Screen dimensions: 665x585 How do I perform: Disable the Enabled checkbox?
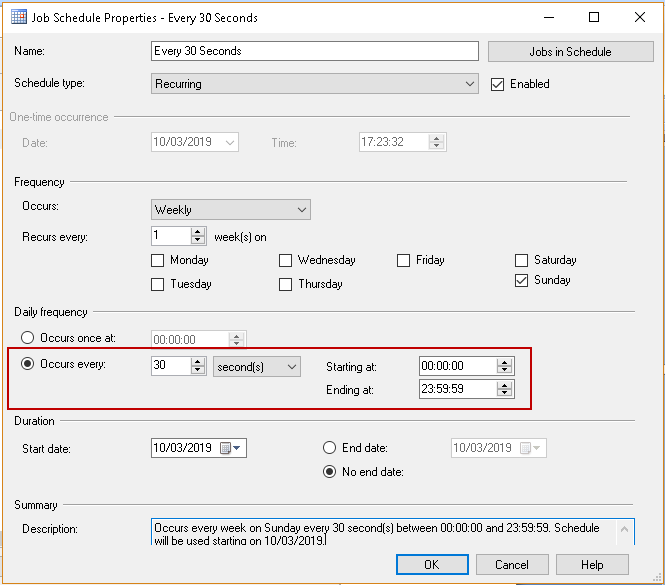498,84
